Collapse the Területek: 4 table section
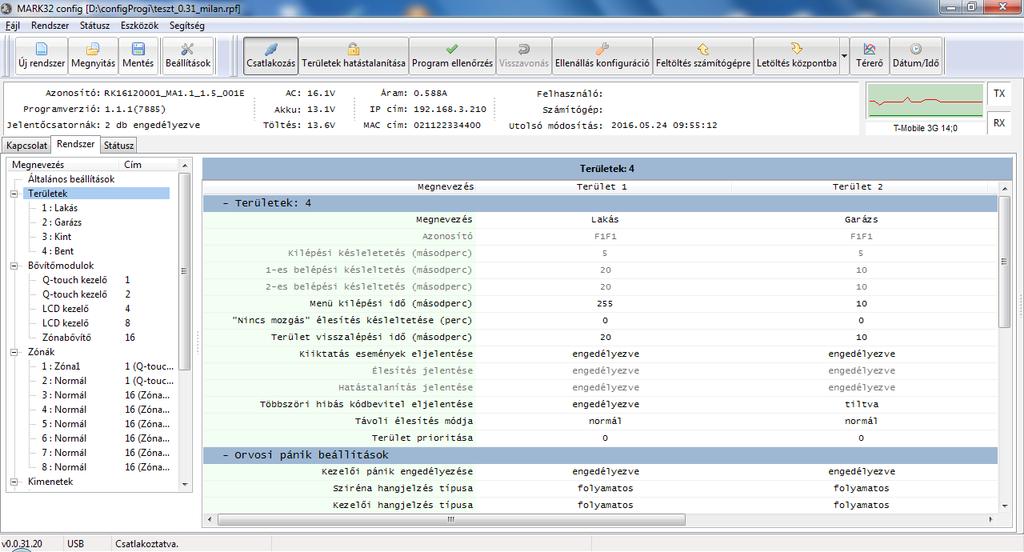 click(x=225, y=203)
